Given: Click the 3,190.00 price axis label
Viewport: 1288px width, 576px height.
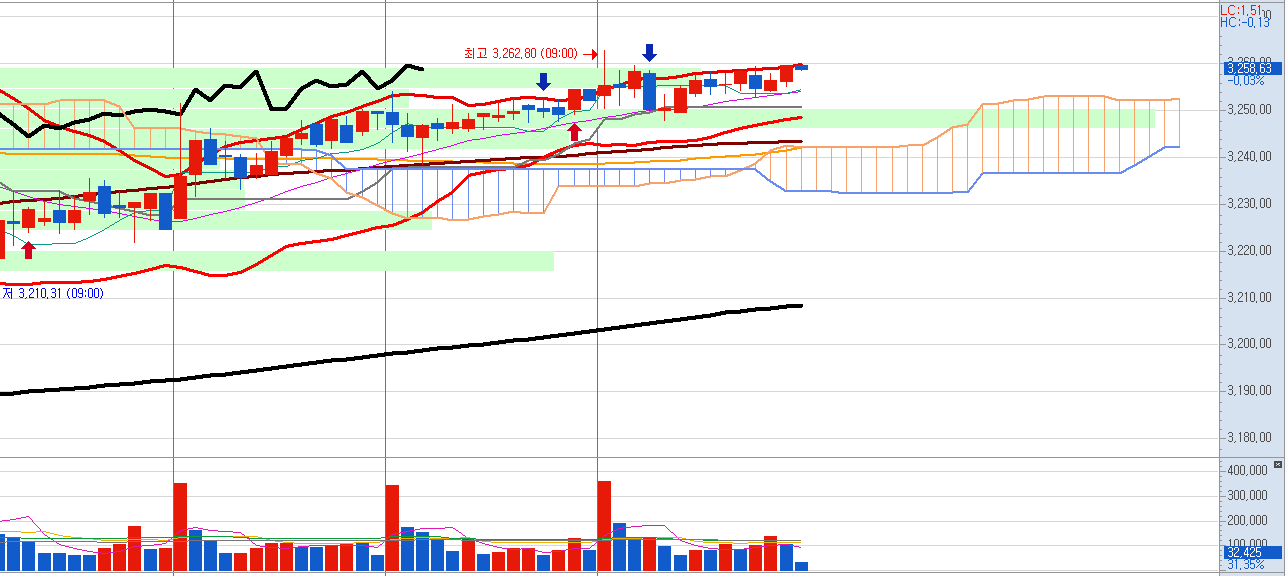Looking at the screenshot, I should coord(1248,391).
